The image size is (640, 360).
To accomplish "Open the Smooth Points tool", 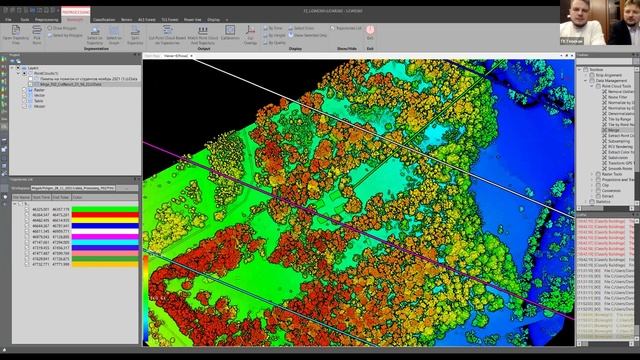I will 617,168.
